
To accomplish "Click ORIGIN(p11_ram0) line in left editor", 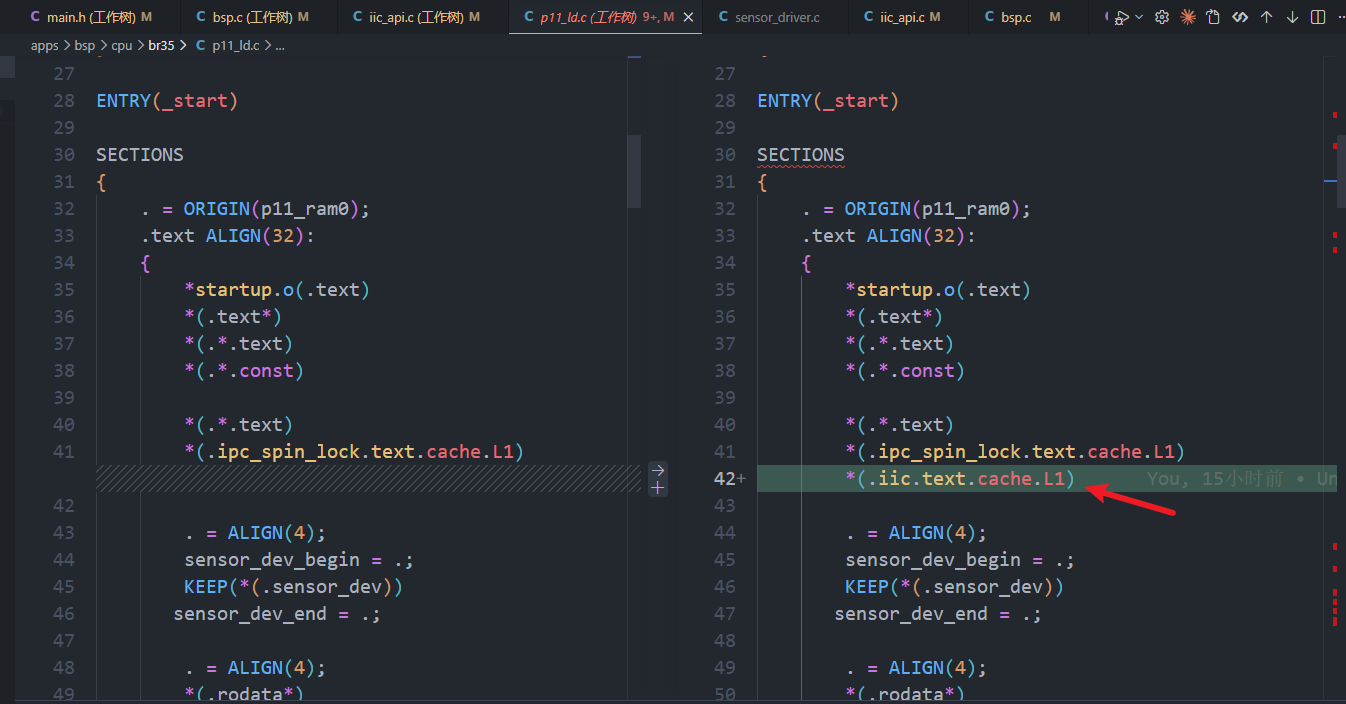I will tap(255, 209).
